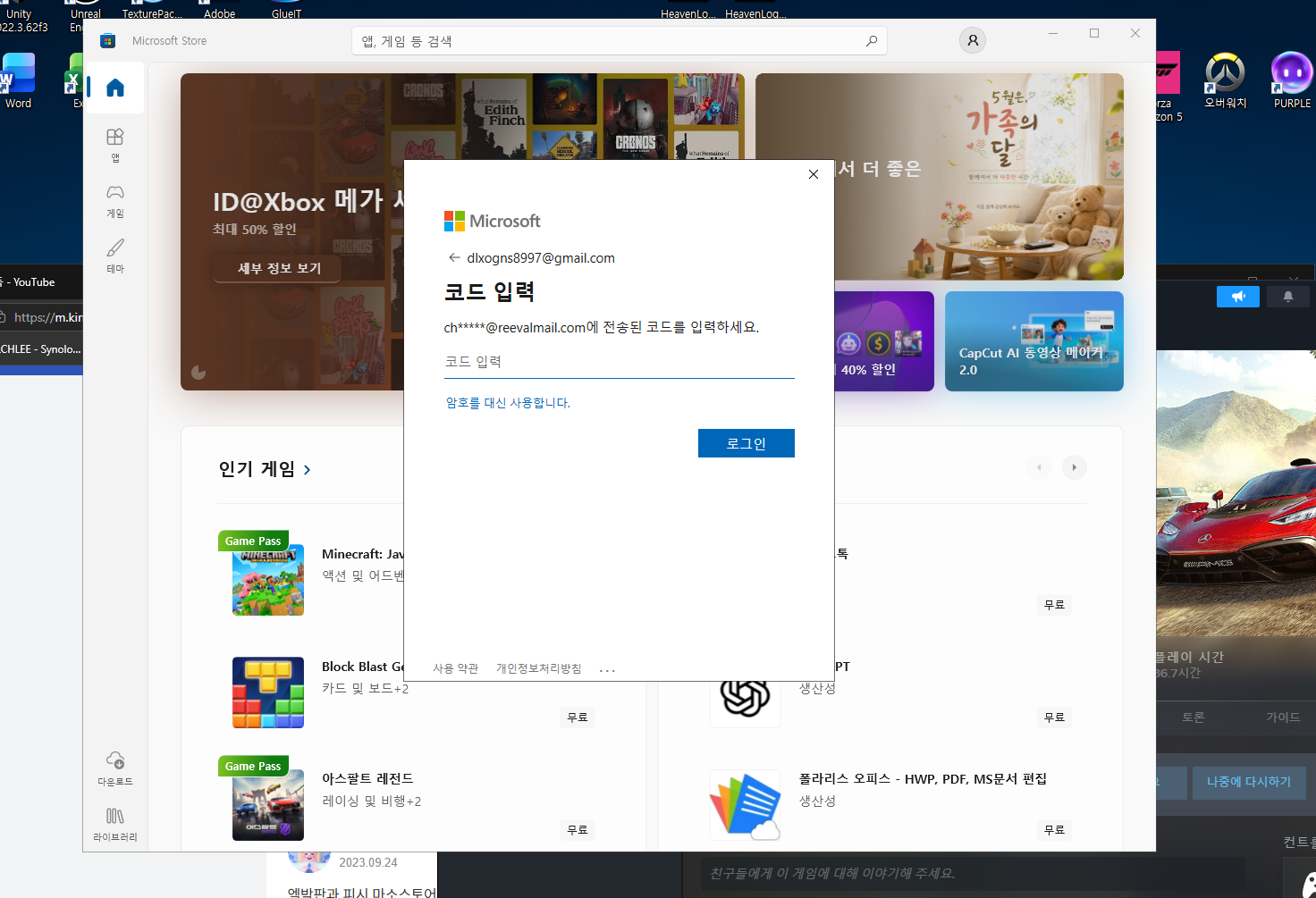Screen dimensions: 1316x898
Task: Open the 다운로드 (Downloads) sidebar item
Action: pos(114,768)
